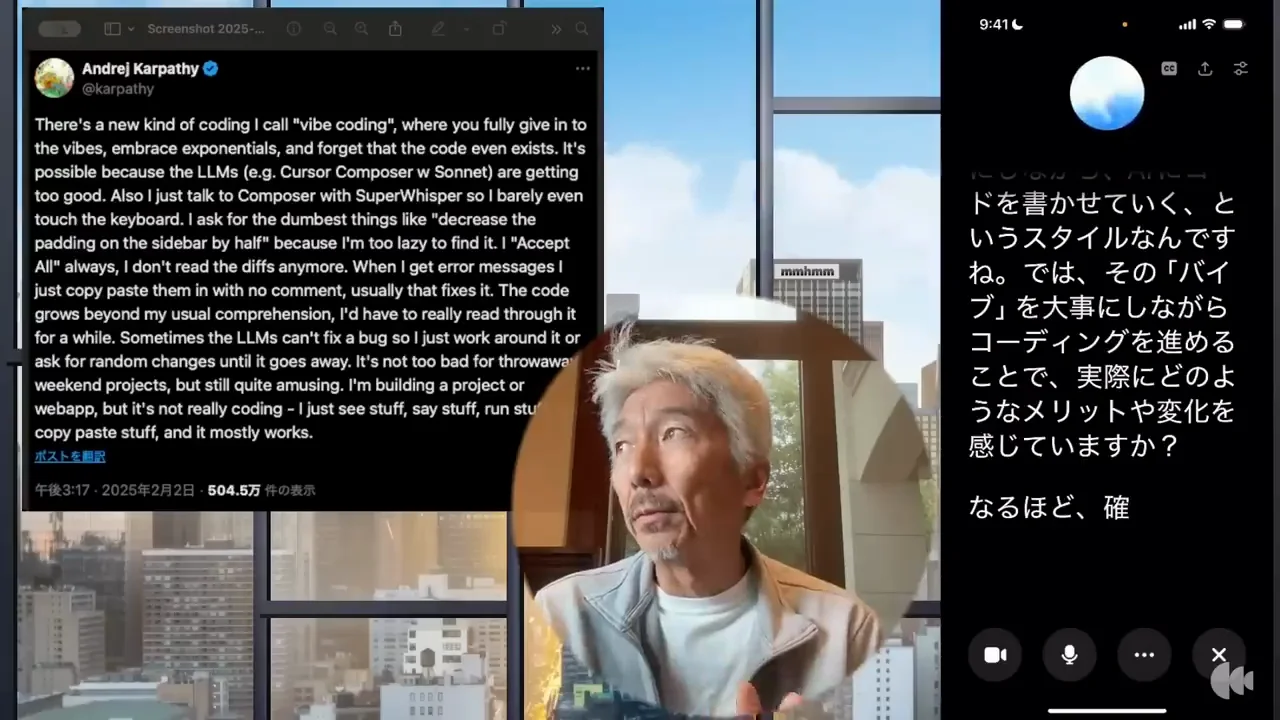This screenshot has width=1280, height=720.
Task: Click the @karpathy handle
Action: coord(117,88)
